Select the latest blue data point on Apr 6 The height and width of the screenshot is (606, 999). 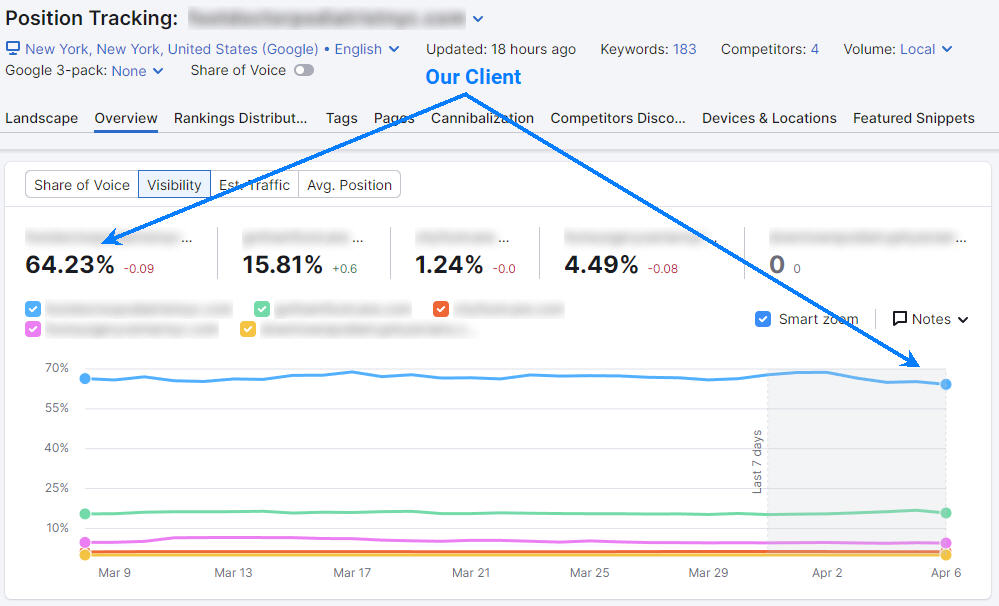[x=945, y=384]
